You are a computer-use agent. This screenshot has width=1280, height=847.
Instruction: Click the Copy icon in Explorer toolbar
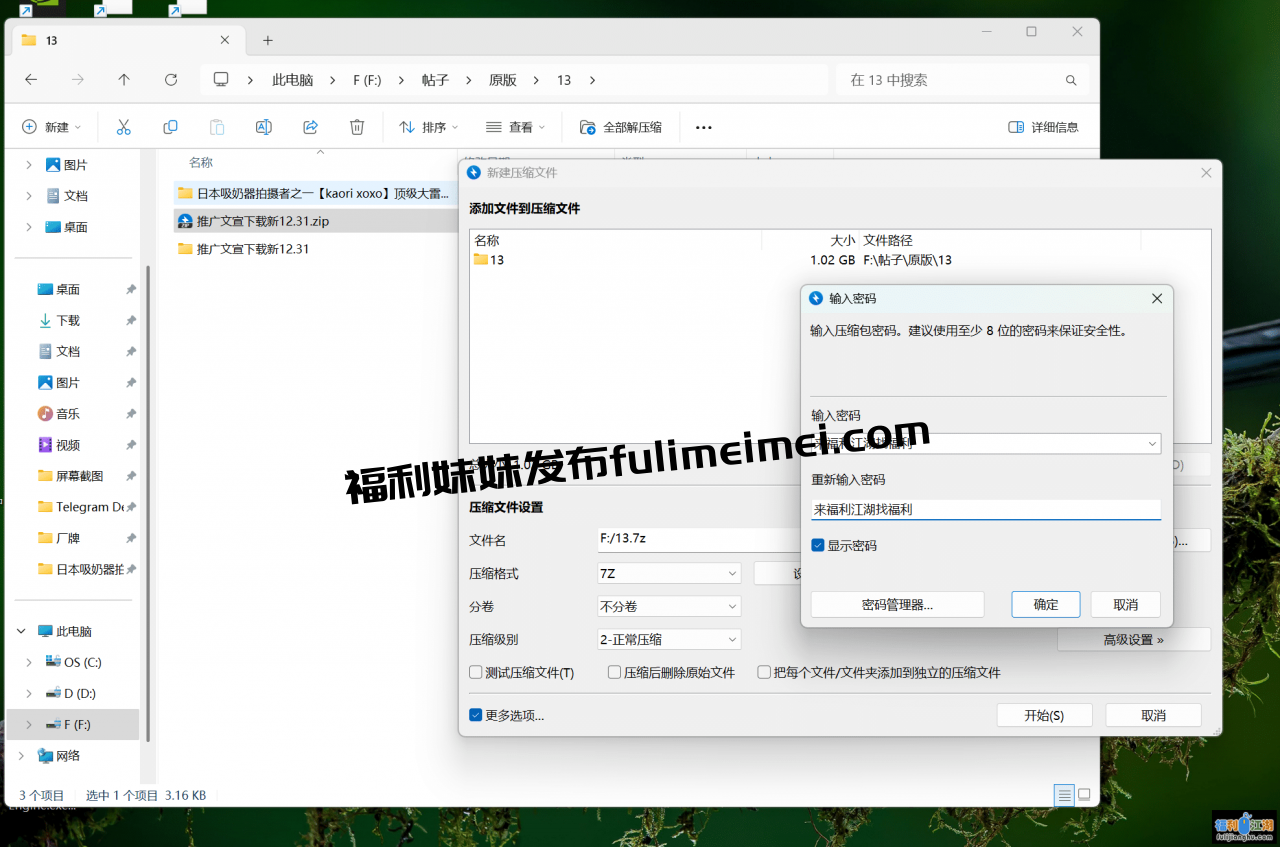(170, 127)
